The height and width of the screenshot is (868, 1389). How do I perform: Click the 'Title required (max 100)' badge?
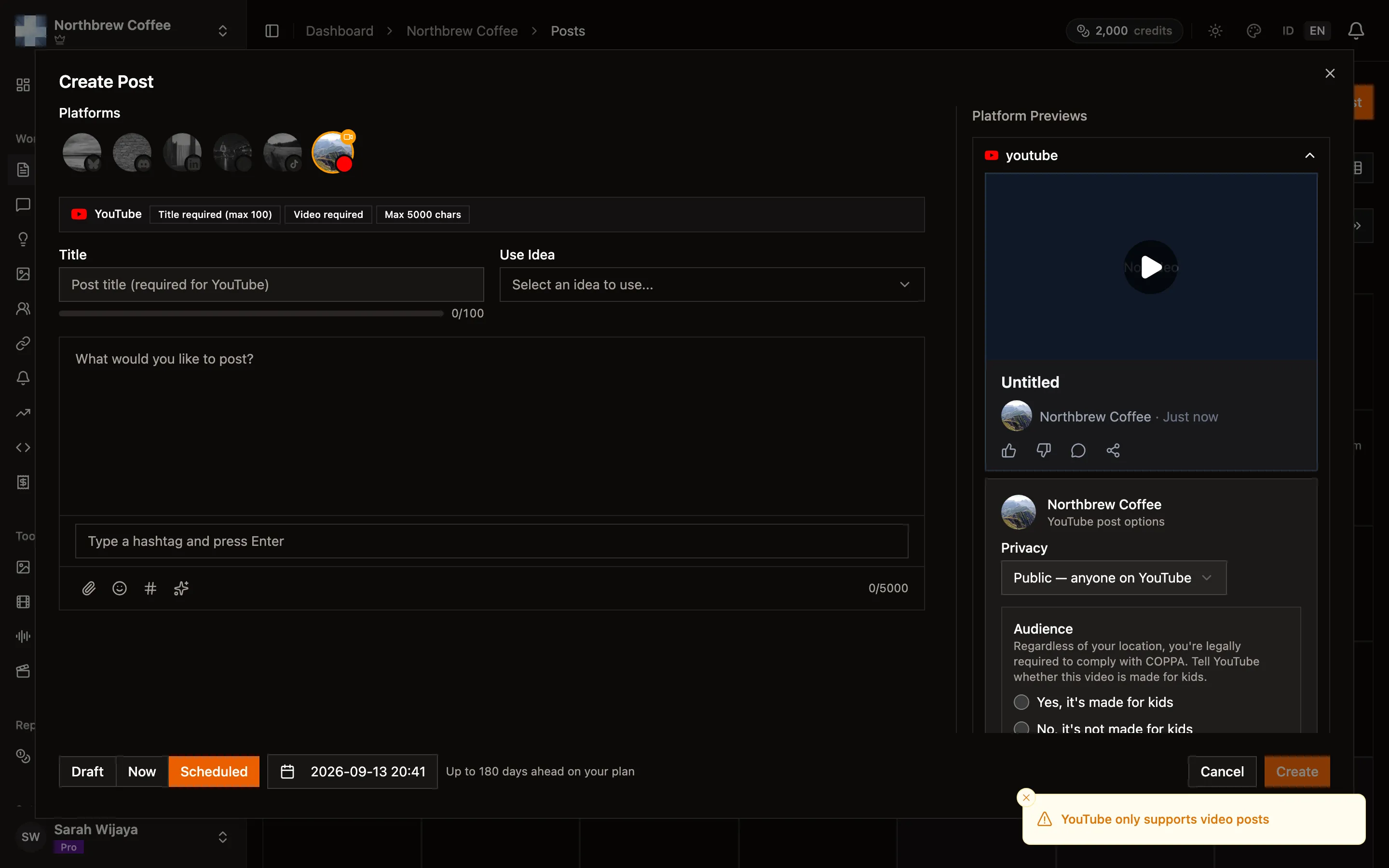click(215, 215)
